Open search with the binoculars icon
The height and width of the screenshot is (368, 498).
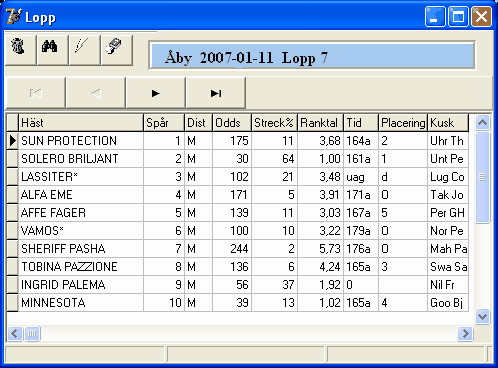(52, 49)
